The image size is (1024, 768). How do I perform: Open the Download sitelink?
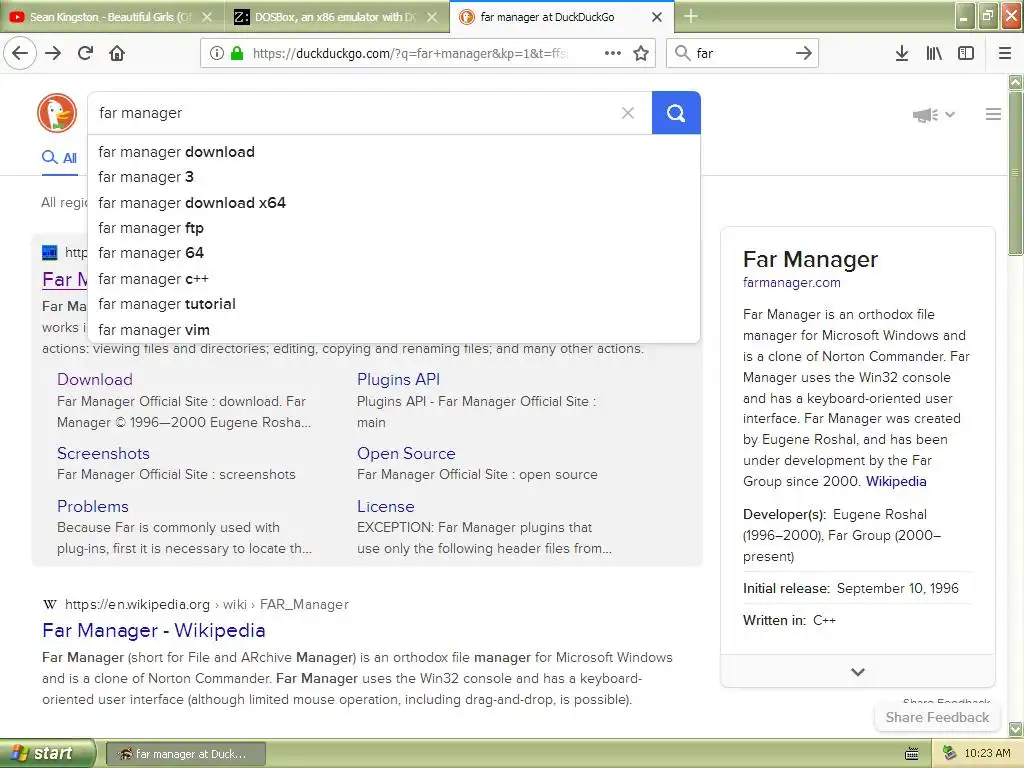(x=95, y=379)
